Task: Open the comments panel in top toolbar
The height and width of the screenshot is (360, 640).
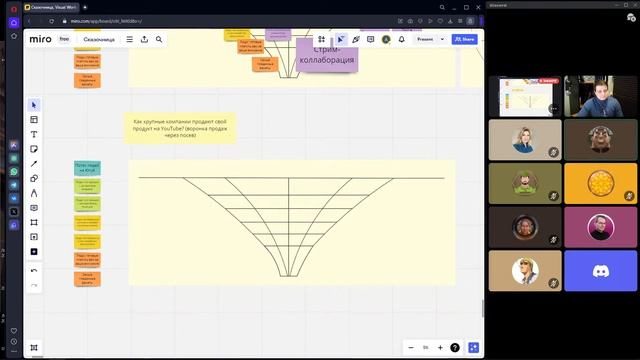Action: tap(371, 39)
